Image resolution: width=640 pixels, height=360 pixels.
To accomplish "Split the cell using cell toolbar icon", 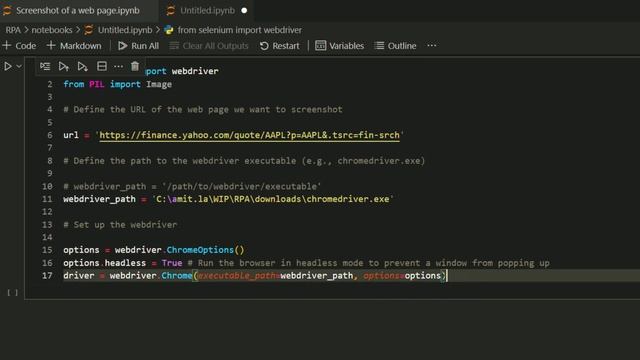I will coord(102,66).
